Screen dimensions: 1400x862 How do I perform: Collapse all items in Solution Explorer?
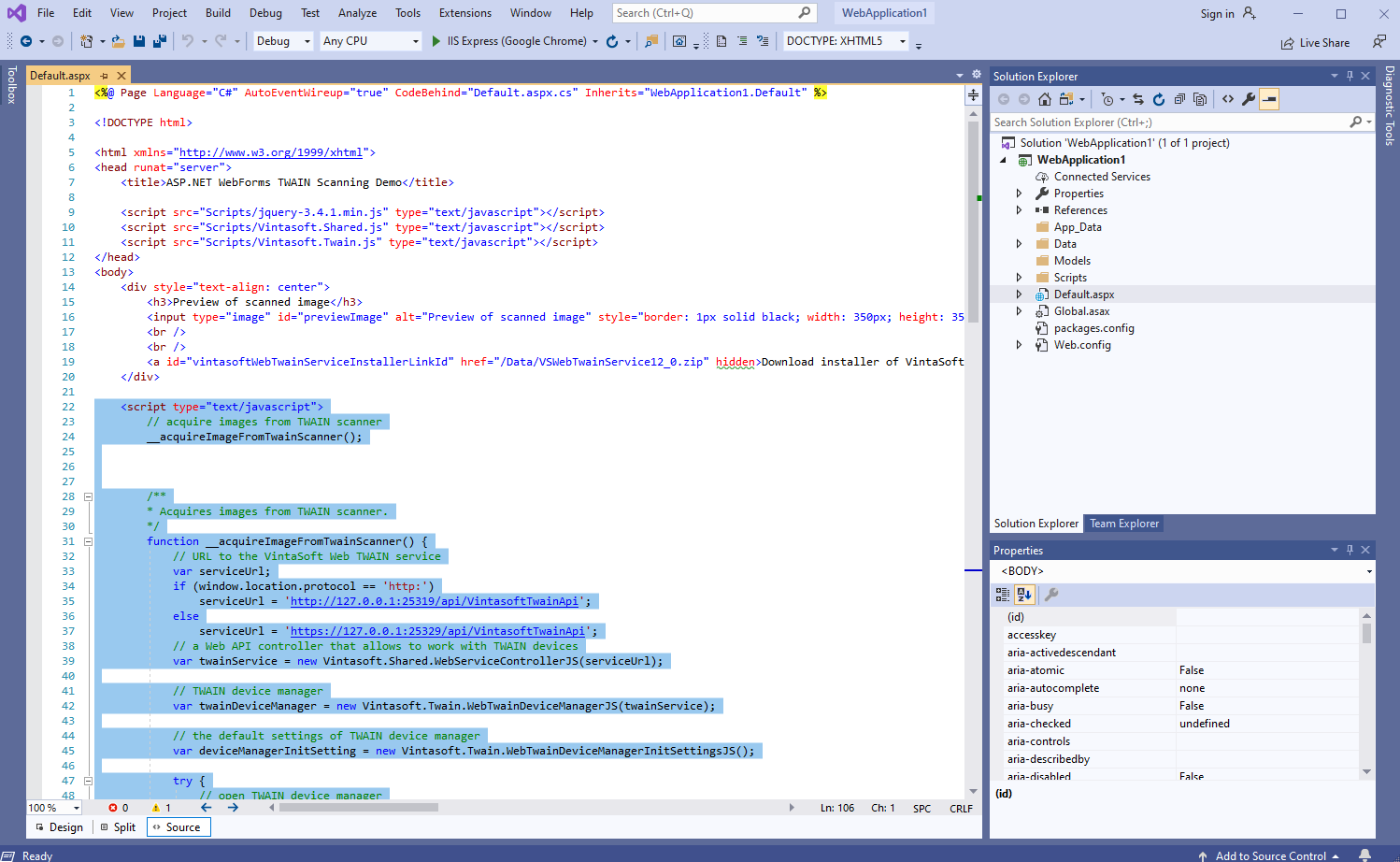[x=1179, y=99]
